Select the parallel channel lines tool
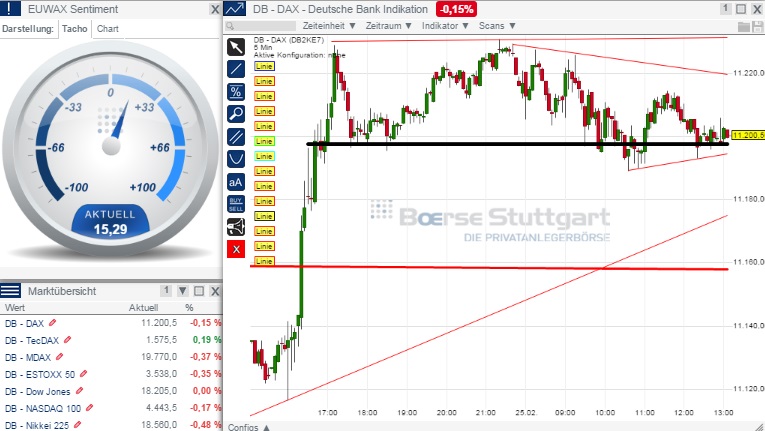Screen dimensions: 765x431 pos(236,137)
